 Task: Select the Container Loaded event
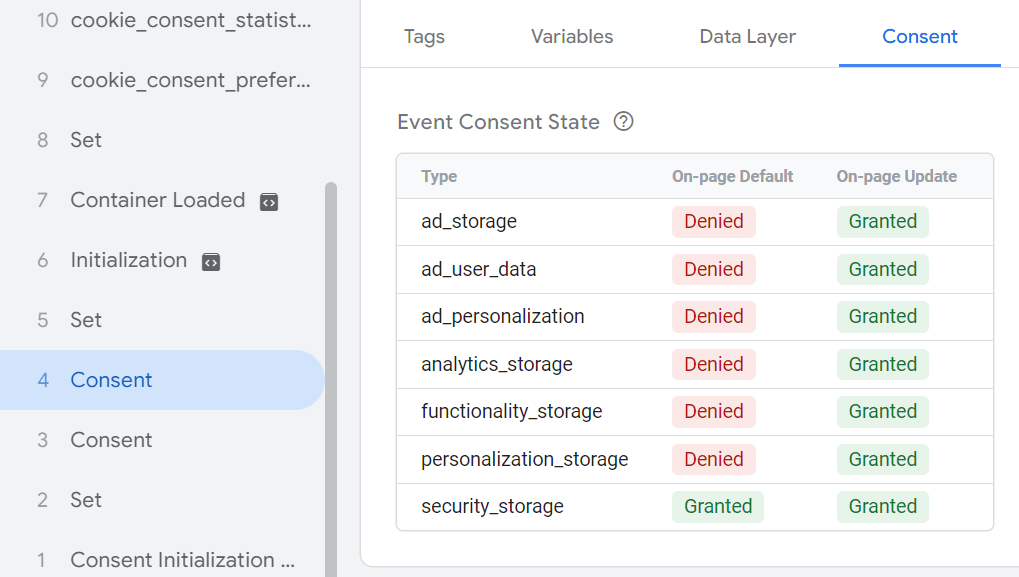coord(157,200)
